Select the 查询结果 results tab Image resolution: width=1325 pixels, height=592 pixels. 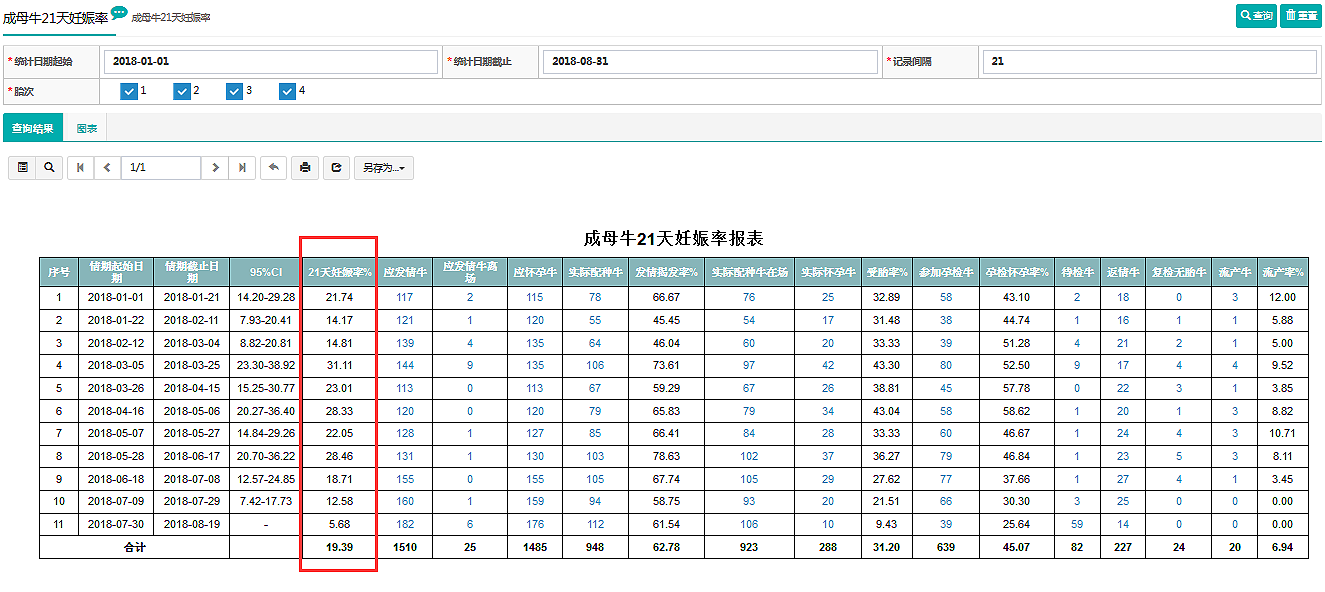coord(33,128)
